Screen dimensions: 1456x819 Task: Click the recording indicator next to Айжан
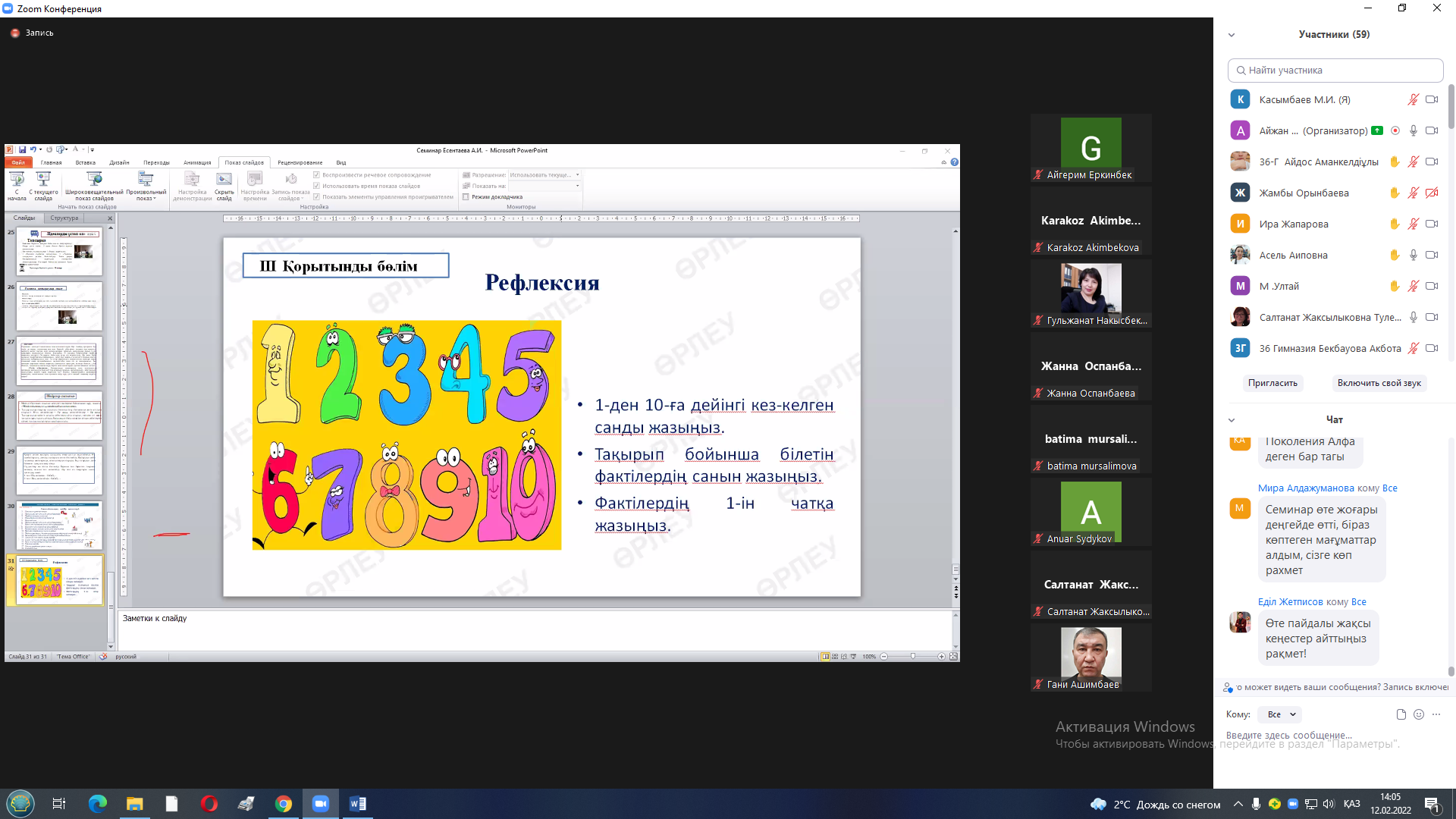coord(1395,130)
